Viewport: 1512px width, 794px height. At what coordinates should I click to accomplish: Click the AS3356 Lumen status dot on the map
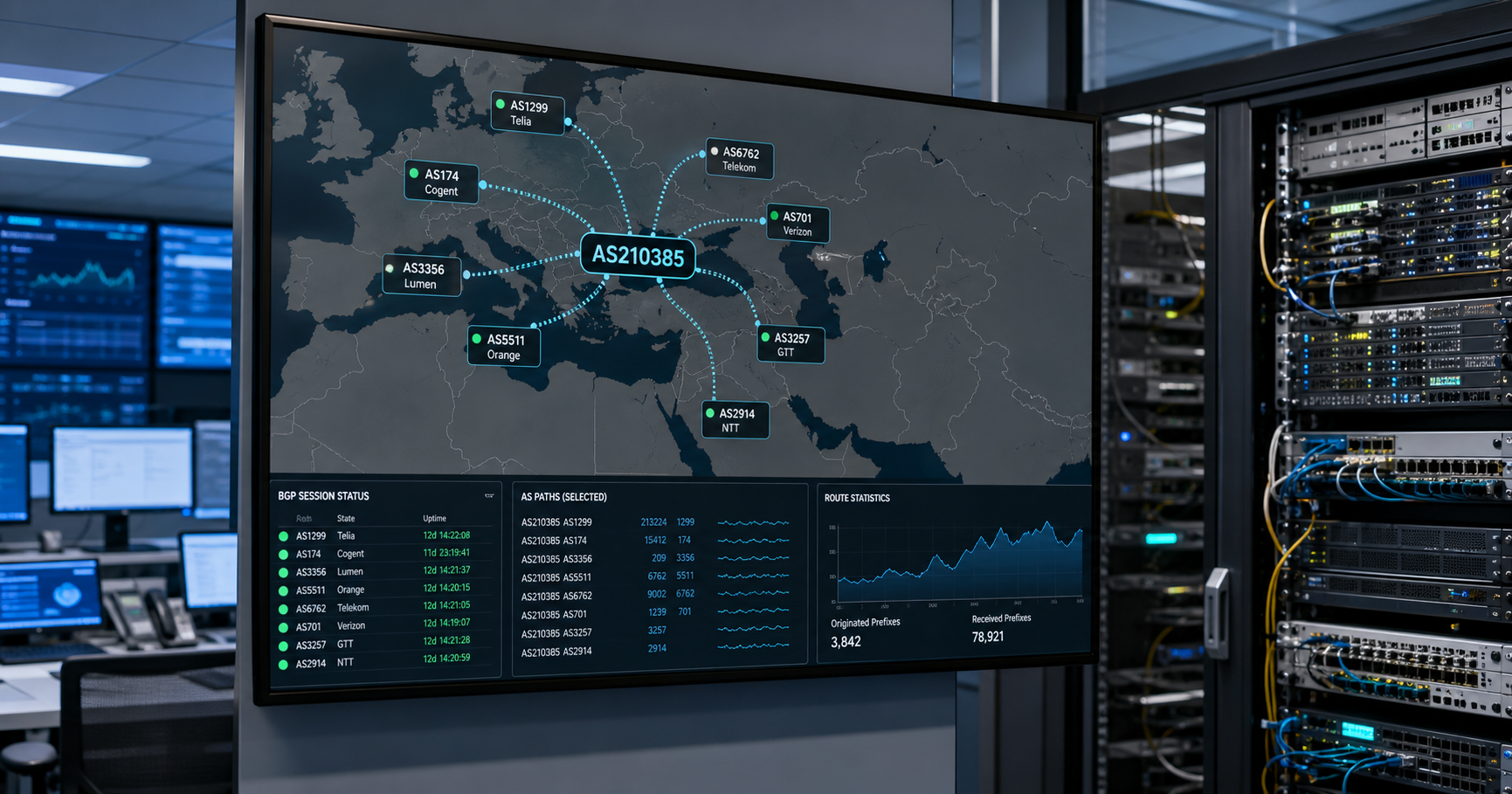coord(390,267)
